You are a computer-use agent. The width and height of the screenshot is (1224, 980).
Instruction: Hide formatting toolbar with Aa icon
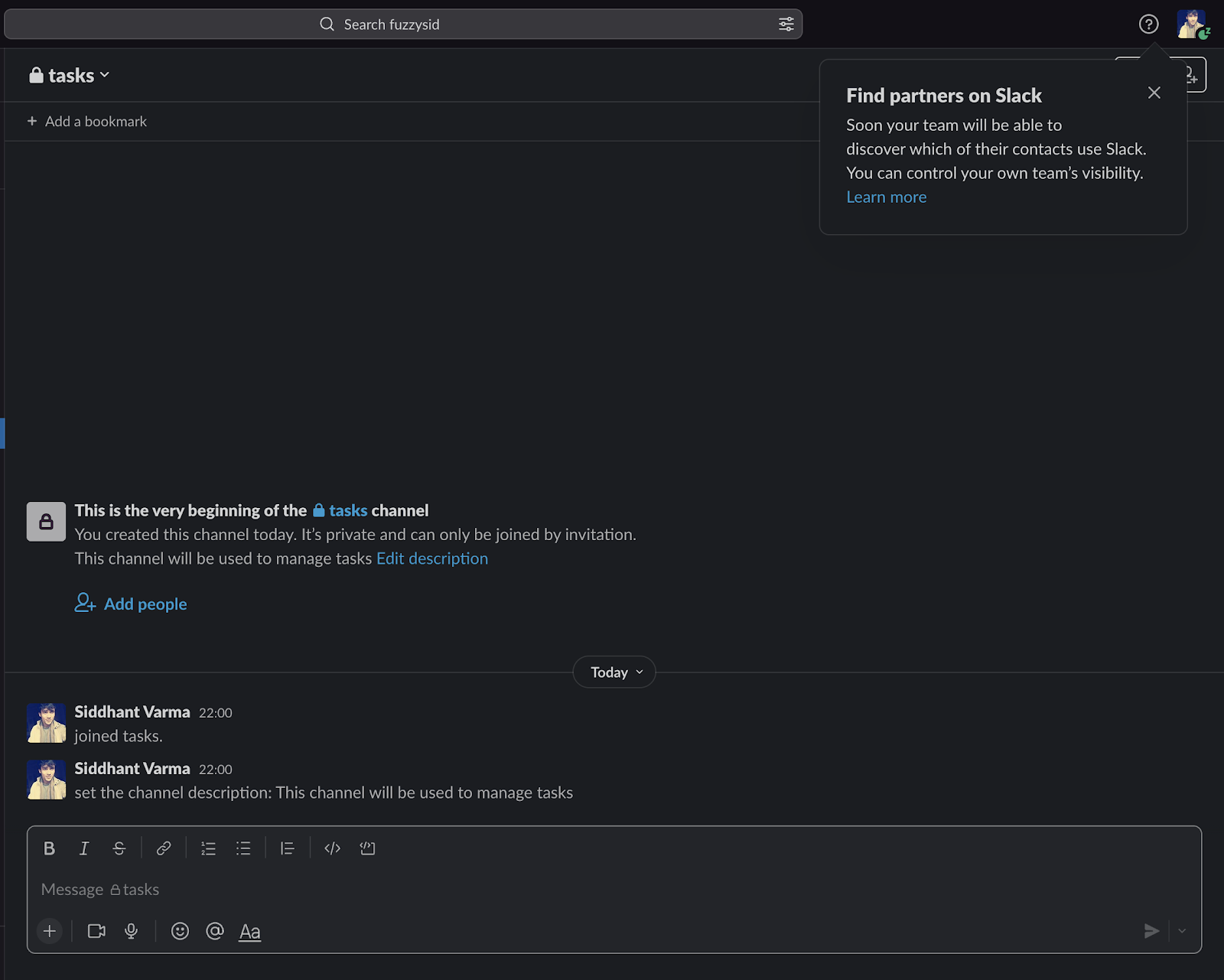250,932
